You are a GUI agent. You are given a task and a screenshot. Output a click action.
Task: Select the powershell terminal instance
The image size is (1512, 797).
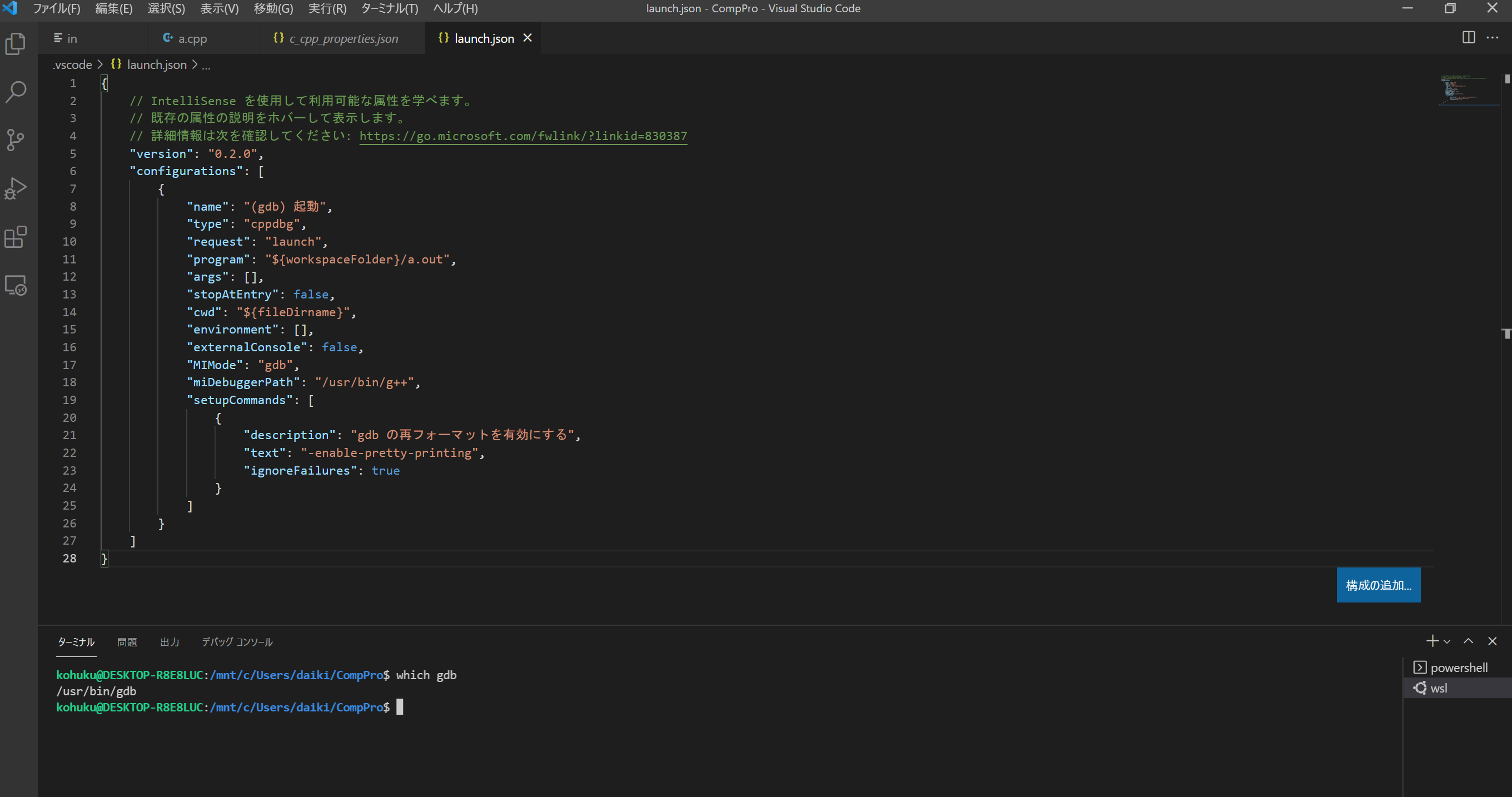1458,668
